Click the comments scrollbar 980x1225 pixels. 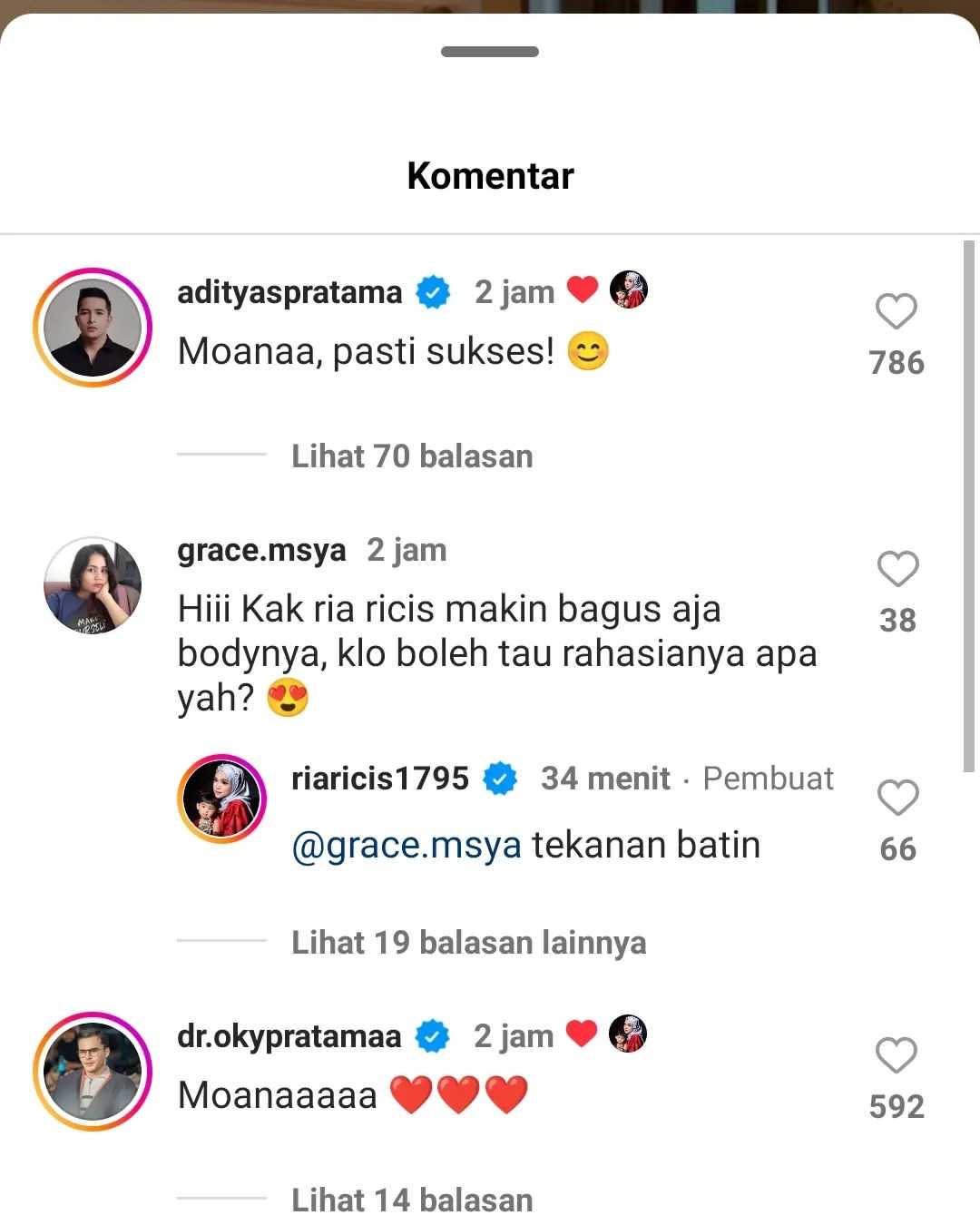coord(968,506)
